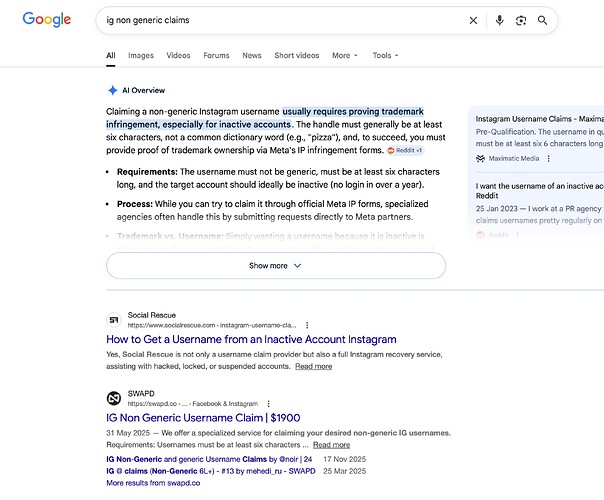Image resolution: width=604 pixels, height=500 pixels.
Task: Click the '25 Mar 2025' date text
Action: coord(344,471)
